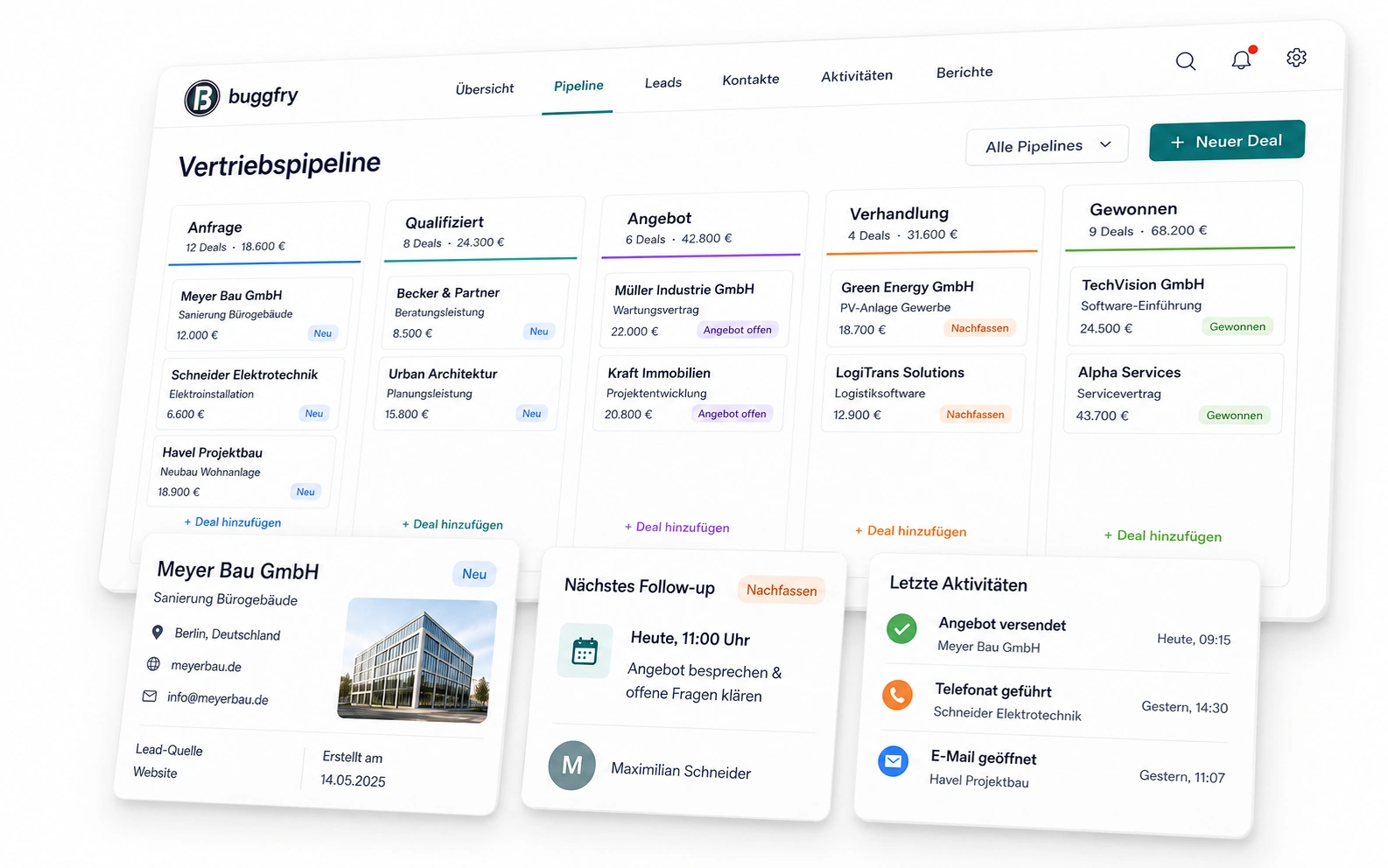Add a deal in the Verhandlung column
Viewport: 1388px width, 868px height.
pos(911,531)
